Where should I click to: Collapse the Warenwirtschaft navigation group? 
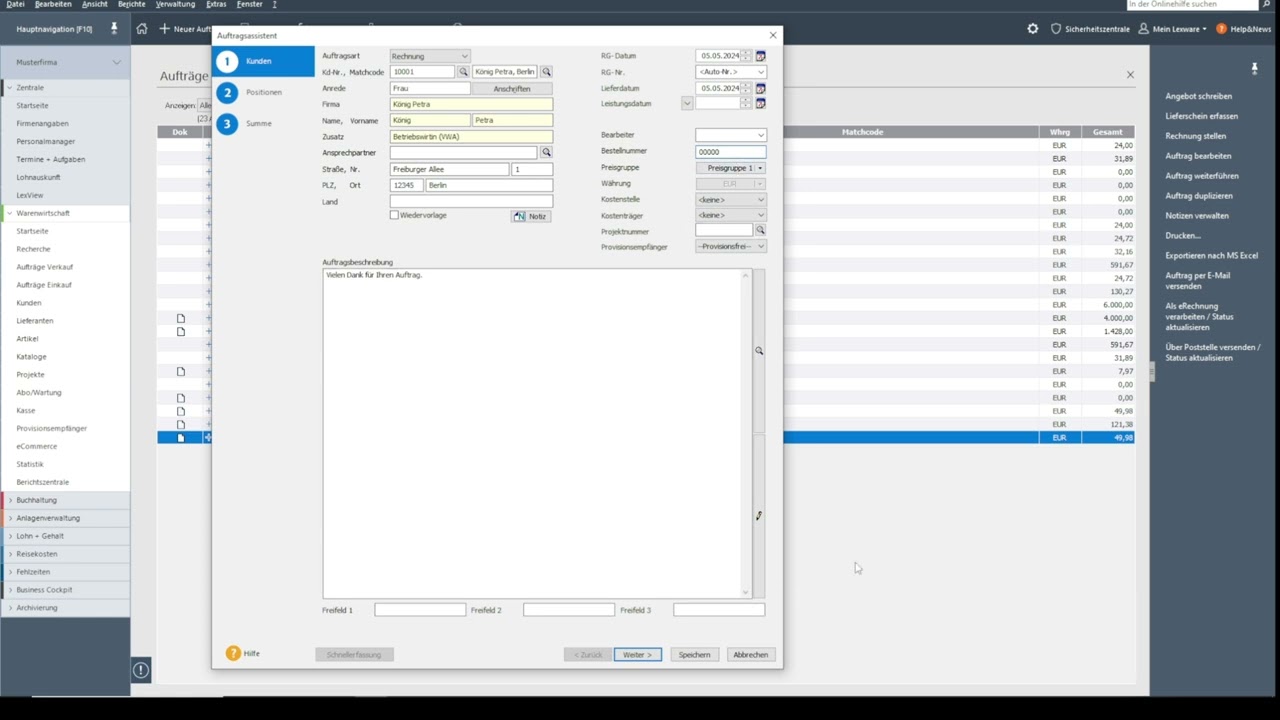tap(11, 213)
